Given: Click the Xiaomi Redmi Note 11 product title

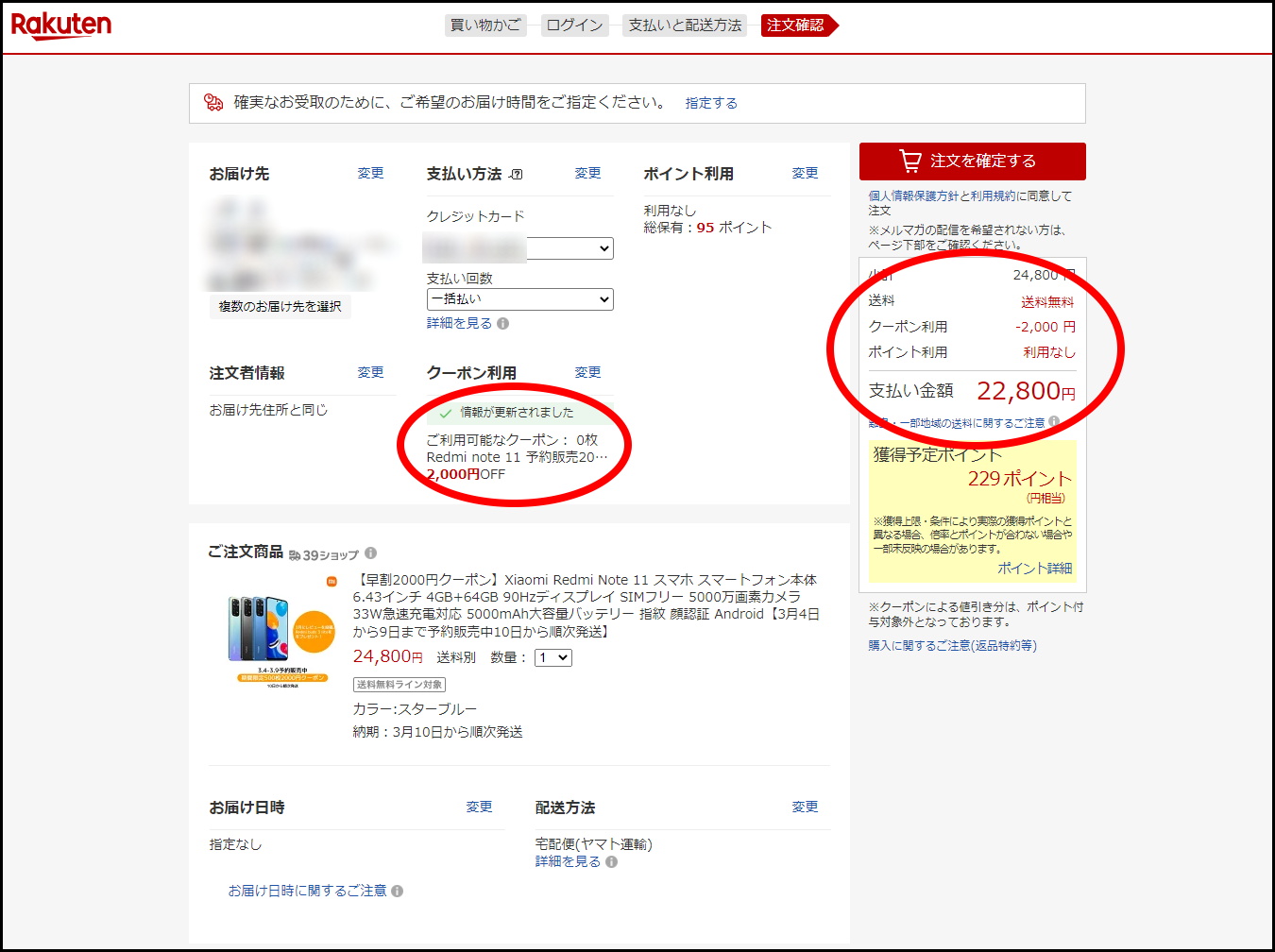Looking at the screenshot, I should pyautogui.click(x=586, y=605).
